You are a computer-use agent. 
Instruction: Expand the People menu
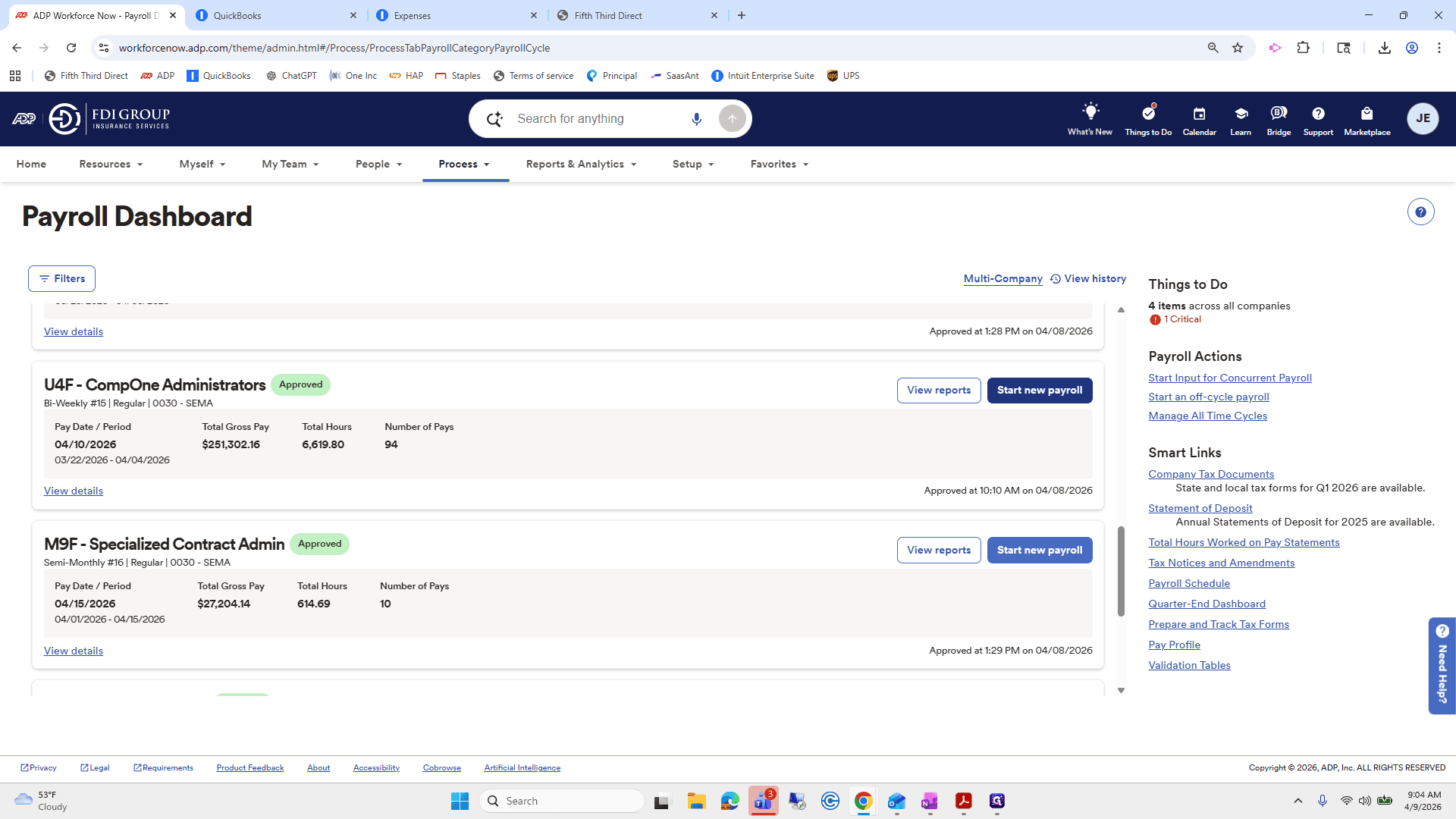[378, 164]
